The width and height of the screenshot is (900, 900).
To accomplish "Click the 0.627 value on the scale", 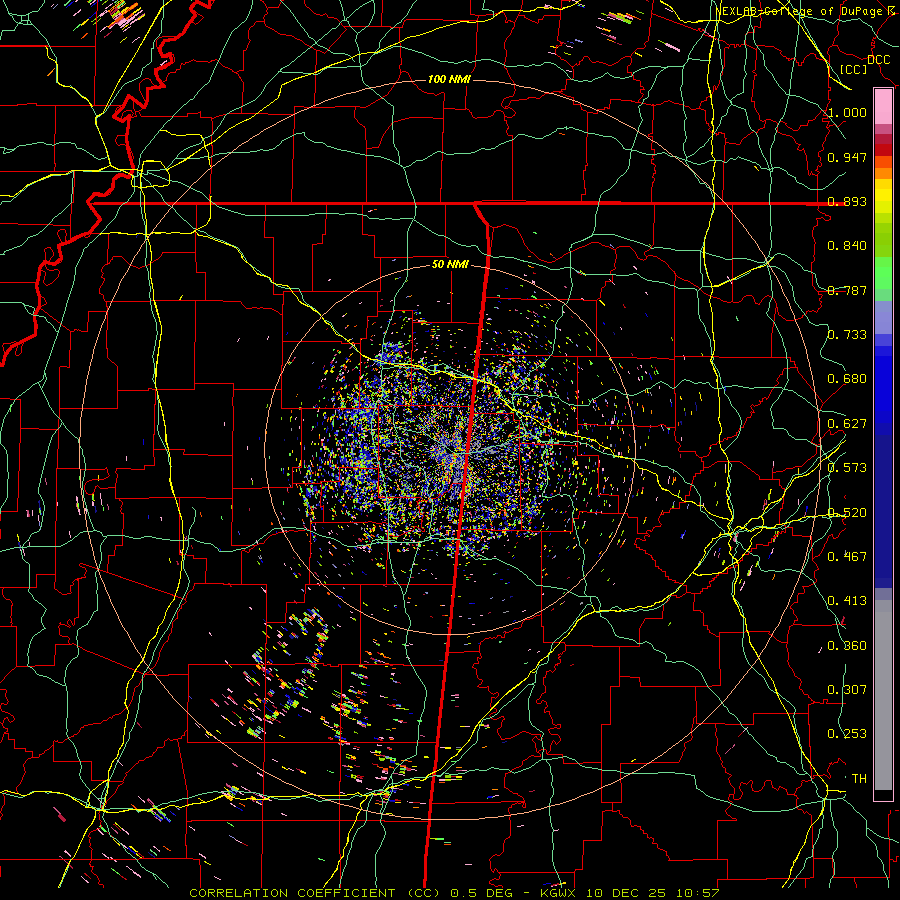I will point(847,424).
